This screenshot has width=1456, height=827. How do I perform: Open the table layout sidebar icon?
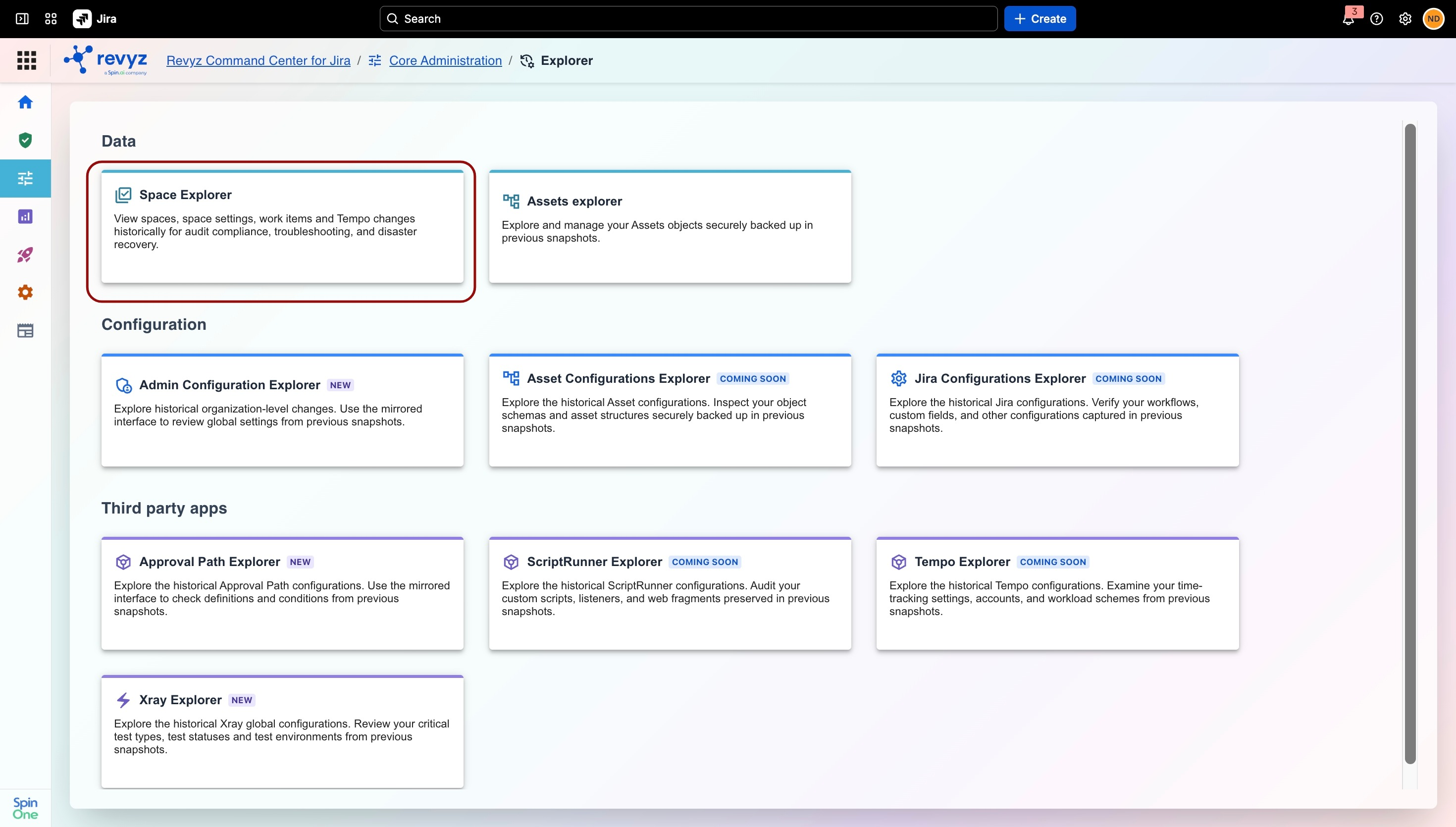[25, 331]
